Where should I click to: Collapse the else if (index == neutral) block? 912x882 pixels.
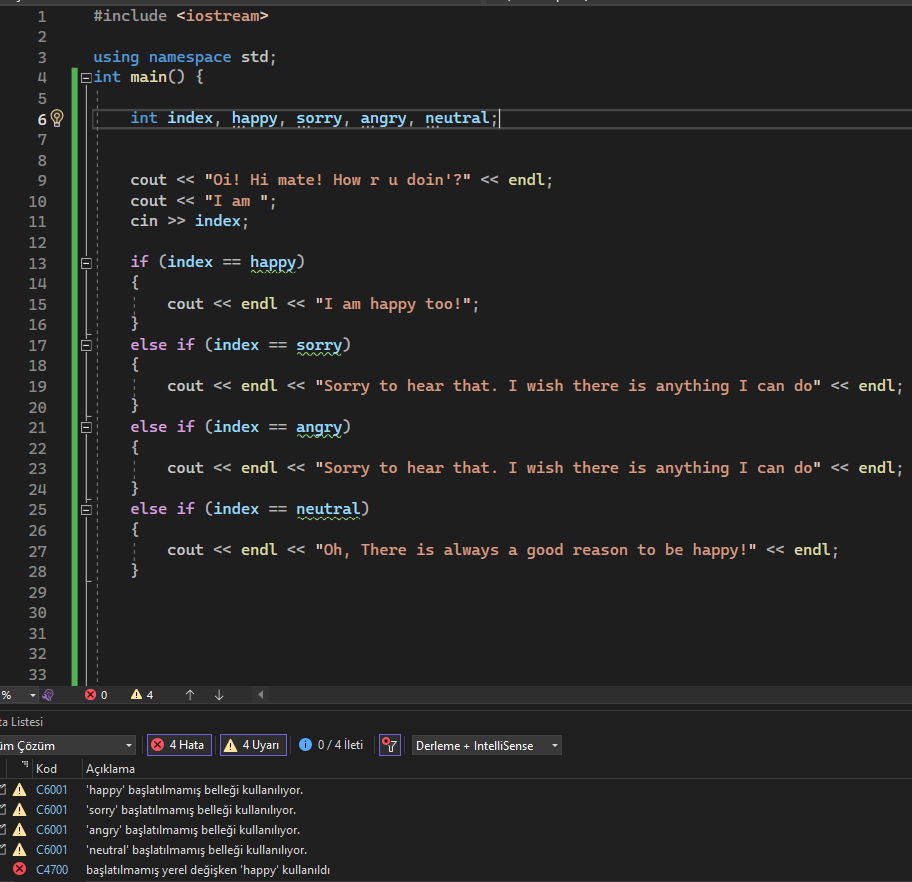[x=86, y=509]
